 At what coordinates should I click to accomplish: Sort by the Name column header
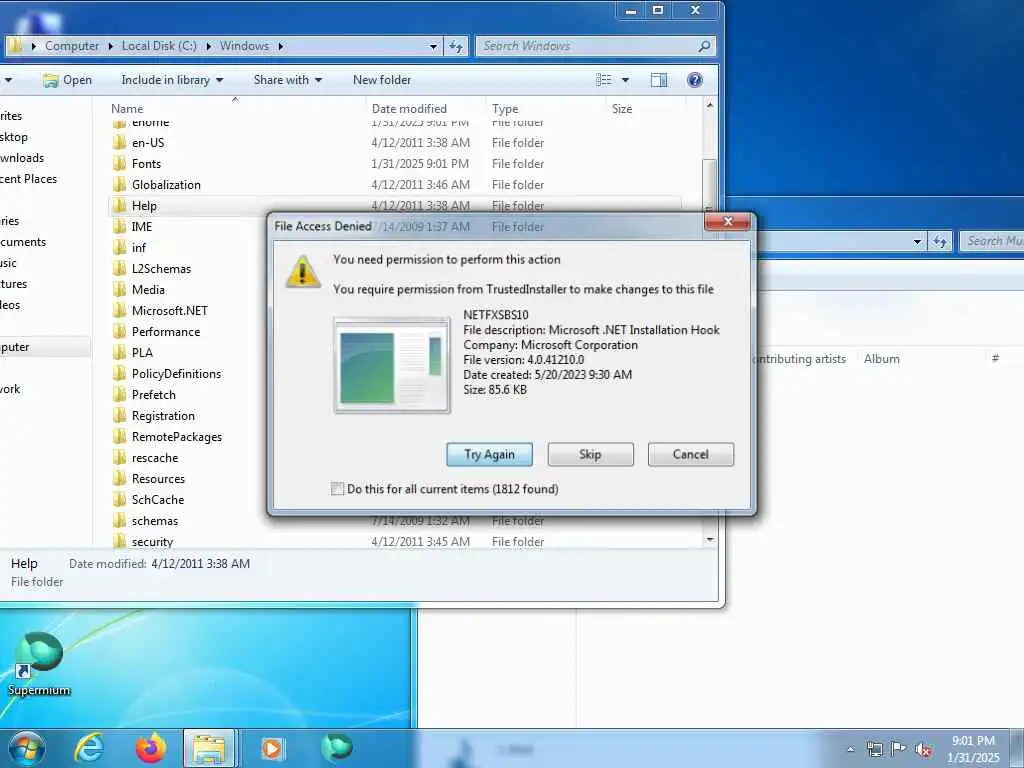(127, 109)
